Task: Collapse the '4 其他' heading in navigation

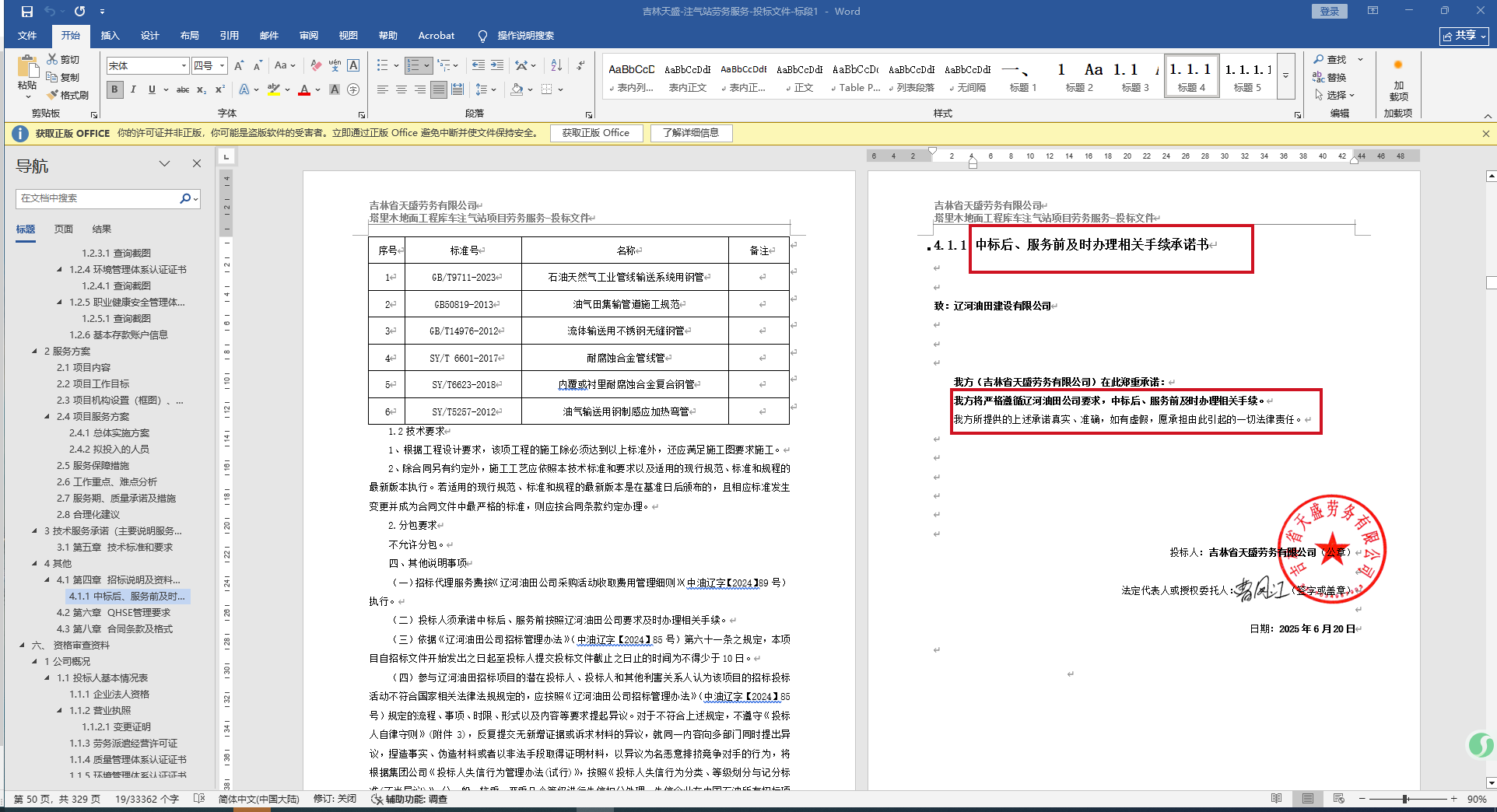Action: pos(34,564)
